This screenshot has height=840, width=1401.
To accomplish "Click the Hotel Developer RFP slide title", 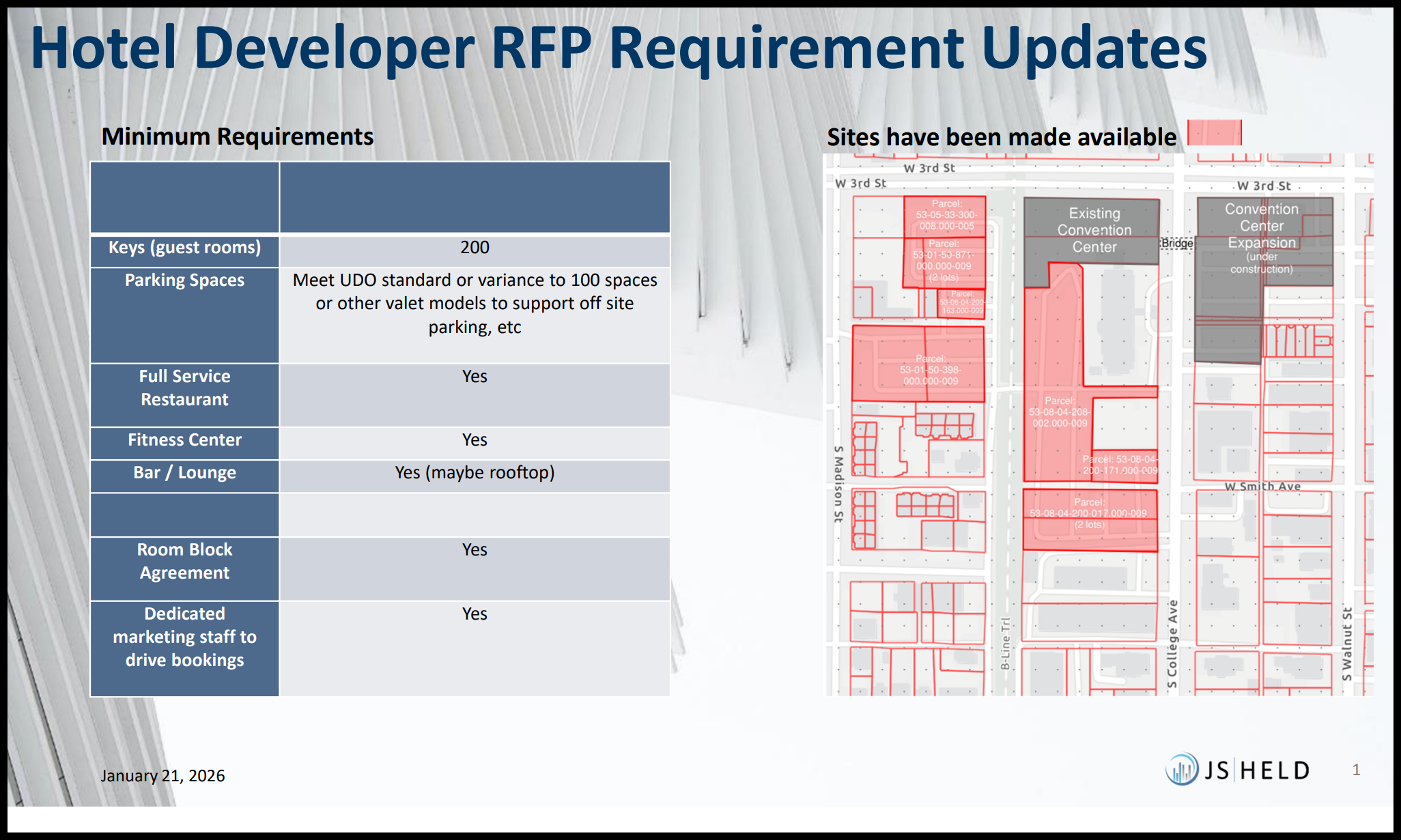I will [619, 48].
